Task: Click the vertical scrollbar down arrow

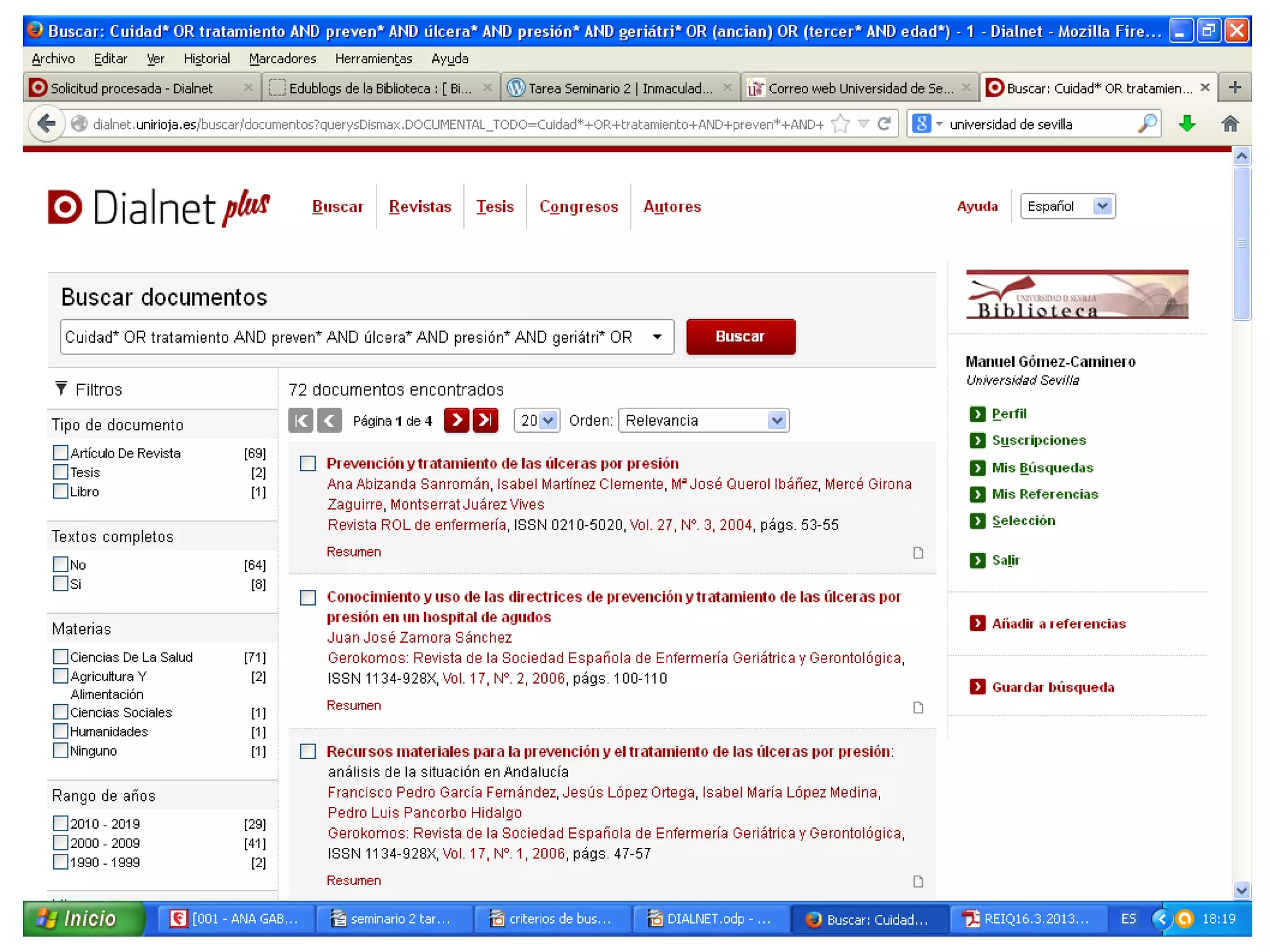Action: 1241,890
